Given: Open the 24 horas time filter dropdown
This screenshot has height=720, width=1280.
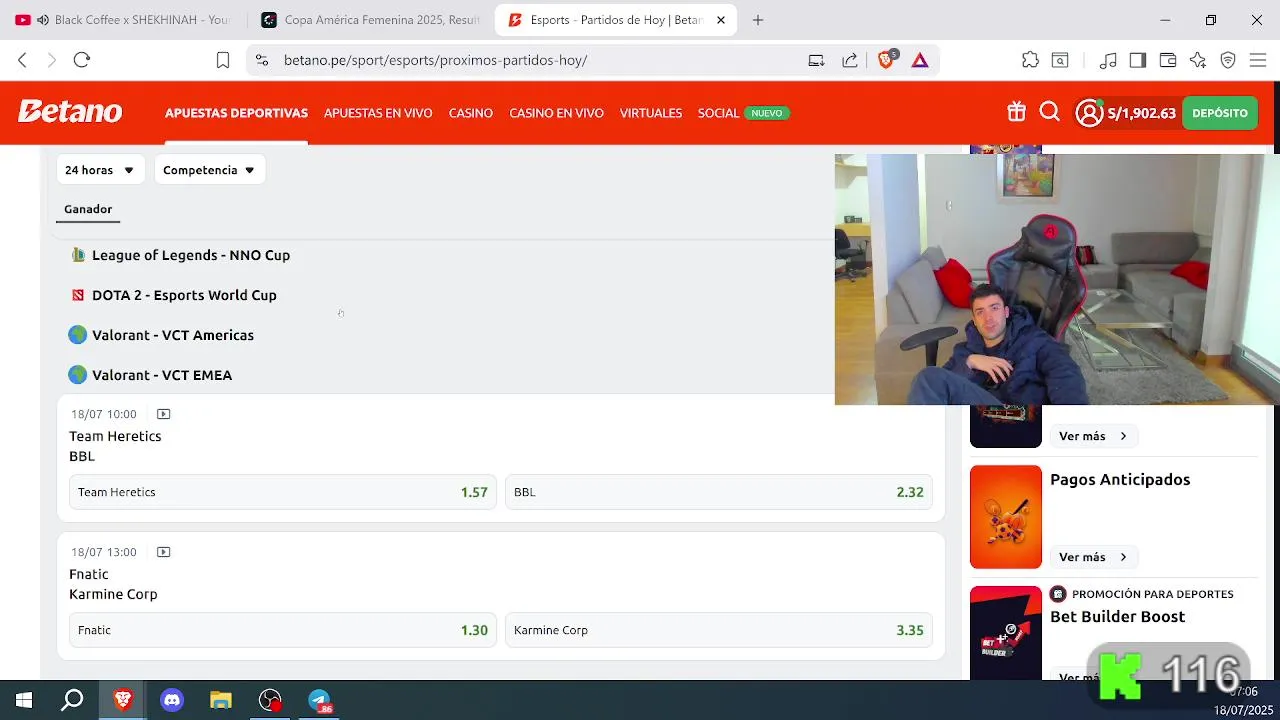Looking at the screenshot, I should [100, 170].
